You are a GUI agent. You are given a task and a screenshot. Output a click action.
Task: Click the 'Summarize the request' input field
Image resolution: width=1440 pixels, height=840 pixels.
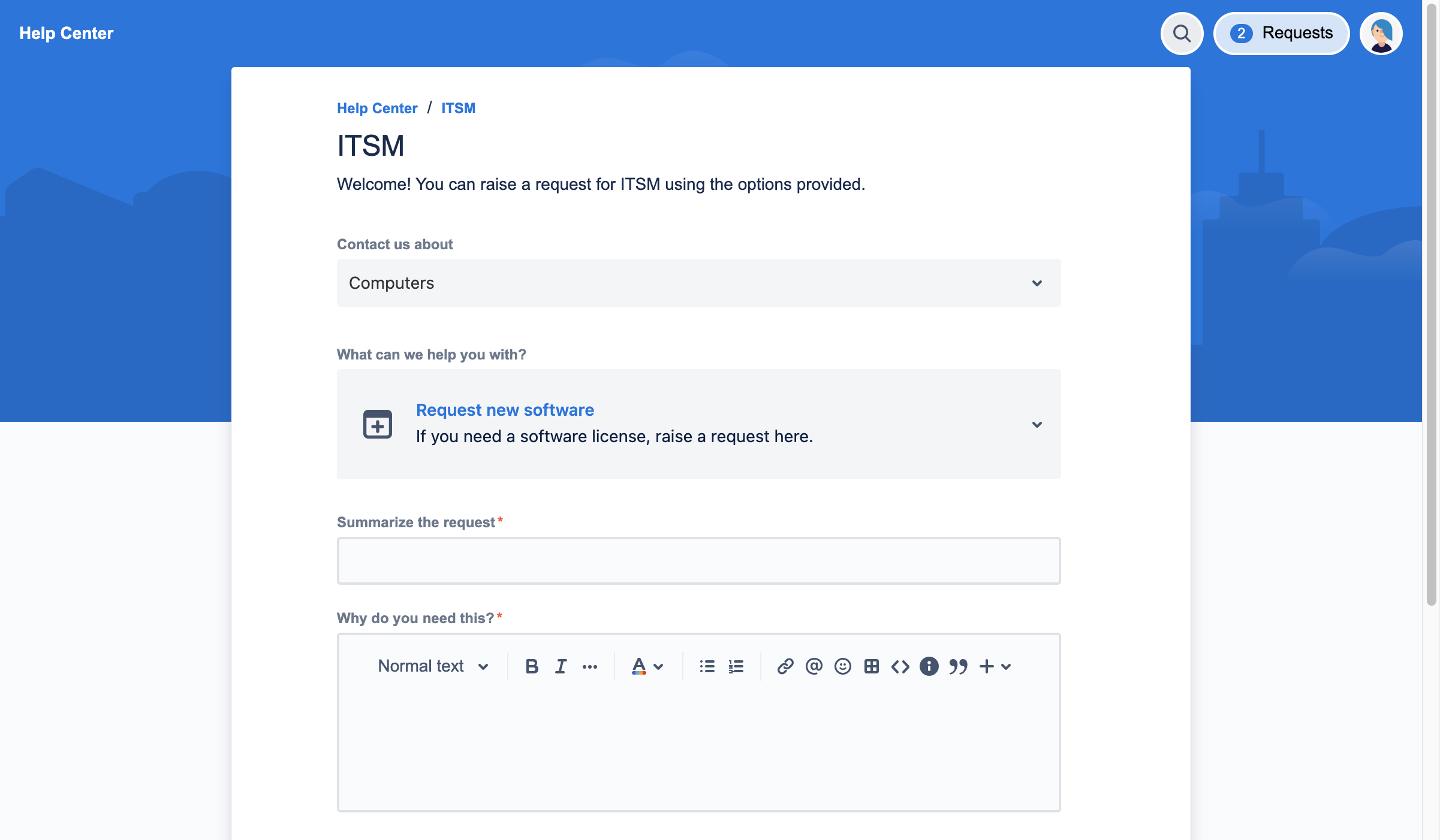699,561
